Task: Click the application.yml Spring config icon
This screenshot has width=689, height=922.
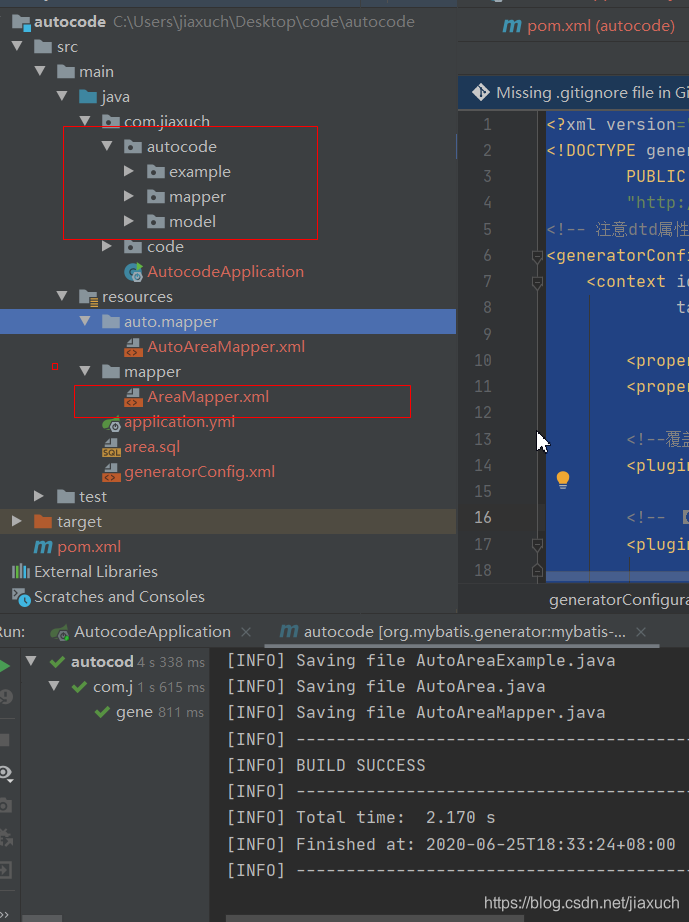Action: [111, 423]
